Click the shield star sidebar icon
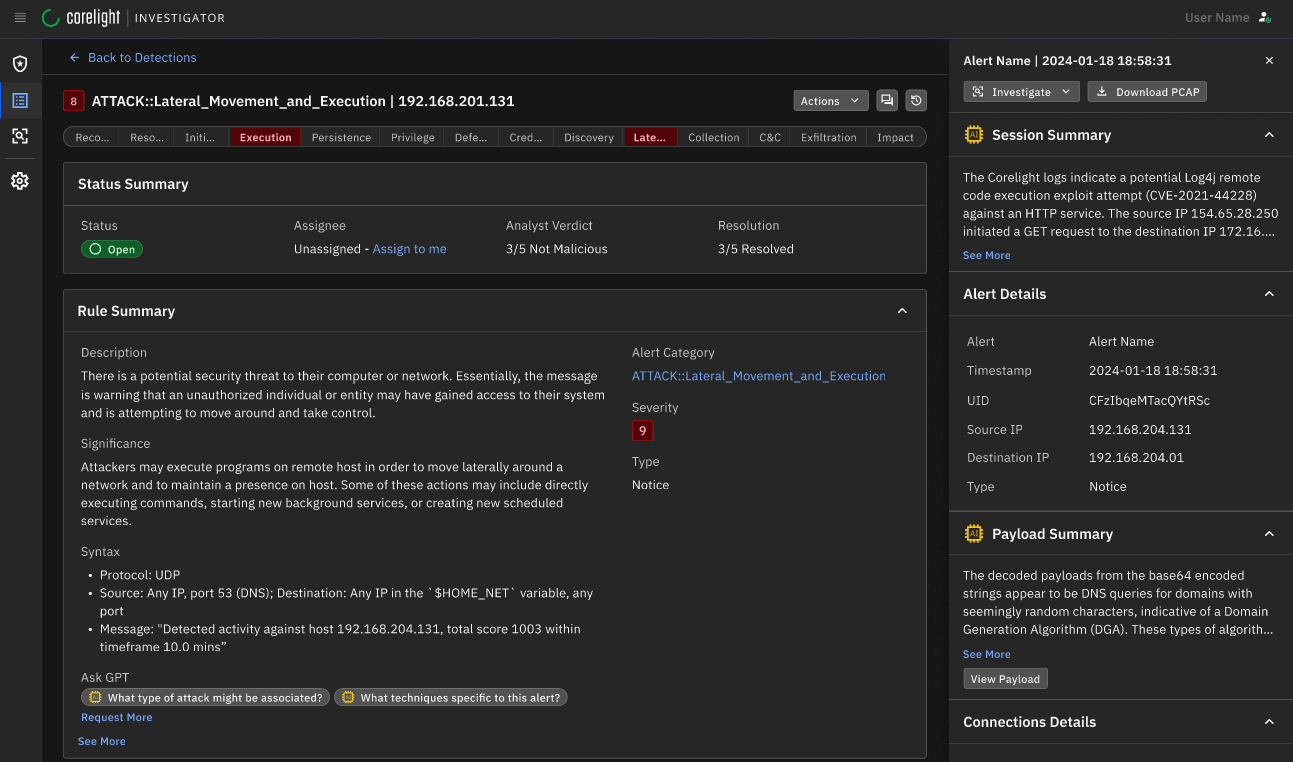Screen dimensions: 1293x762 coord(20,64)
